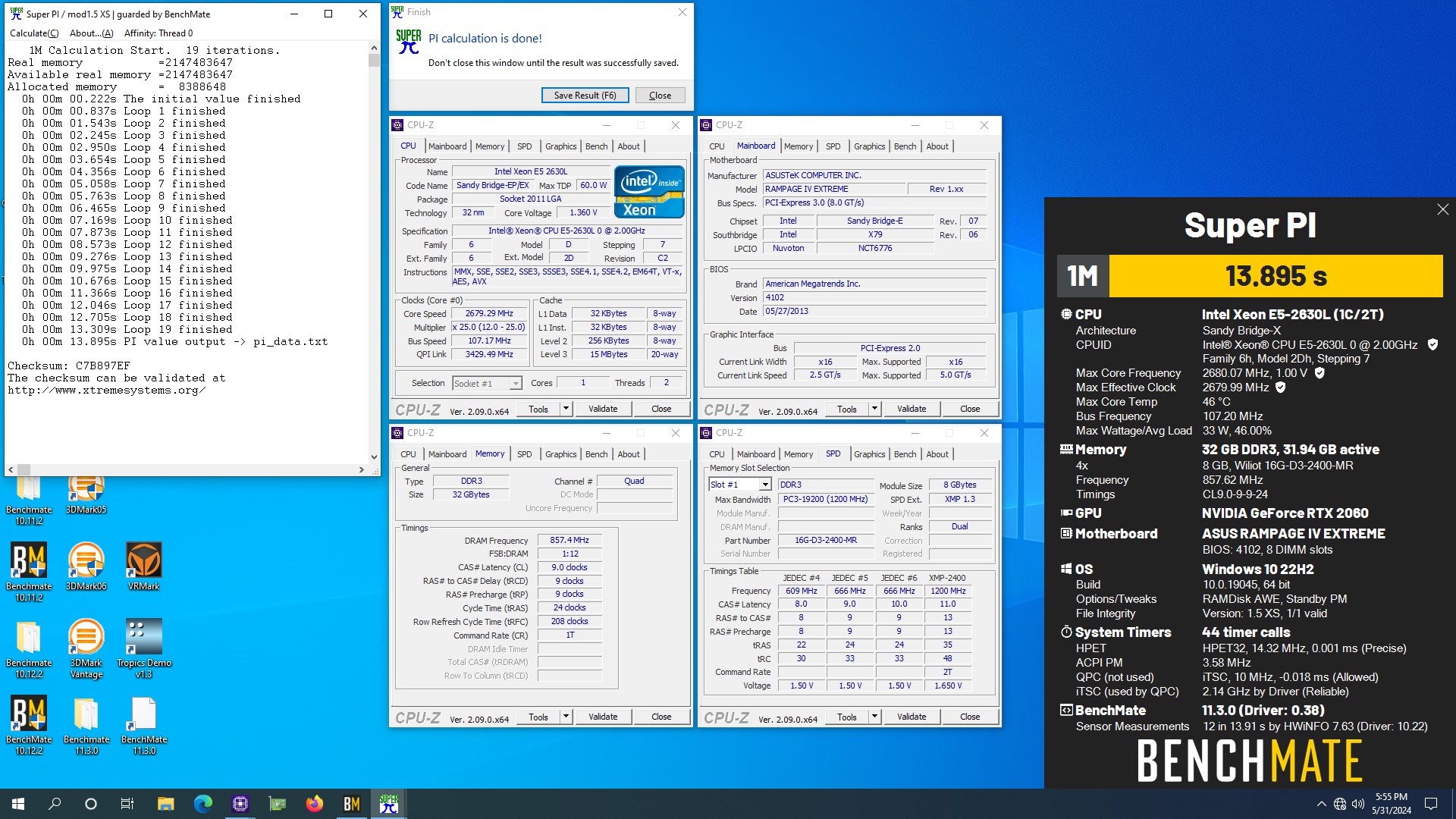The image size is (1456, 819).
Task: Click the DRAM Frequency 857.4 MHz value
Action: [570, 541]
